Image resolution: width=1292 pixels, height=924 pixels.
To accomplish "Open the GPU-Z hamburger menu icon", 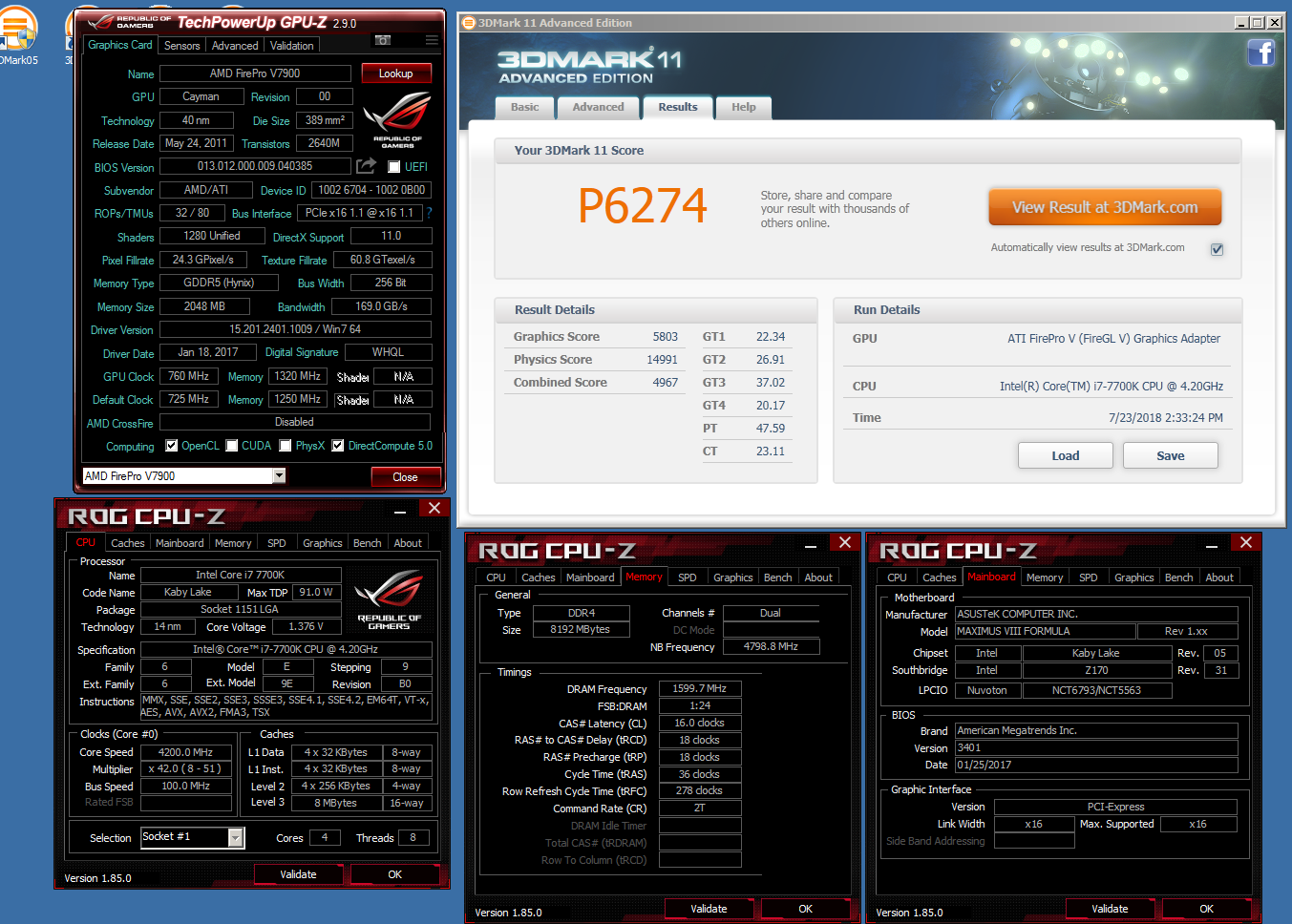I will coord(432,40).
